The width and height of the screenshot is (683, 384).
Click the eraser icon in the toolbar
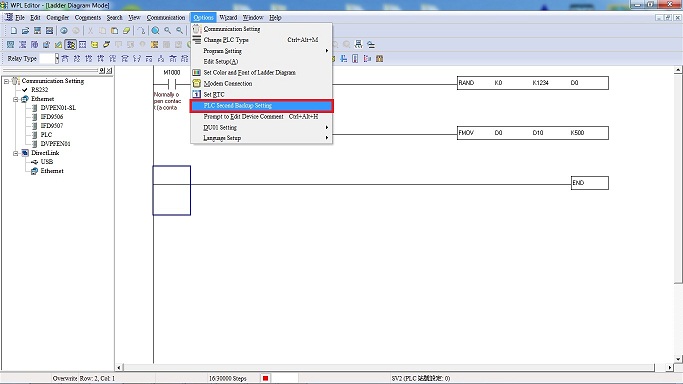pyautogui.click(x=126, y=30)
